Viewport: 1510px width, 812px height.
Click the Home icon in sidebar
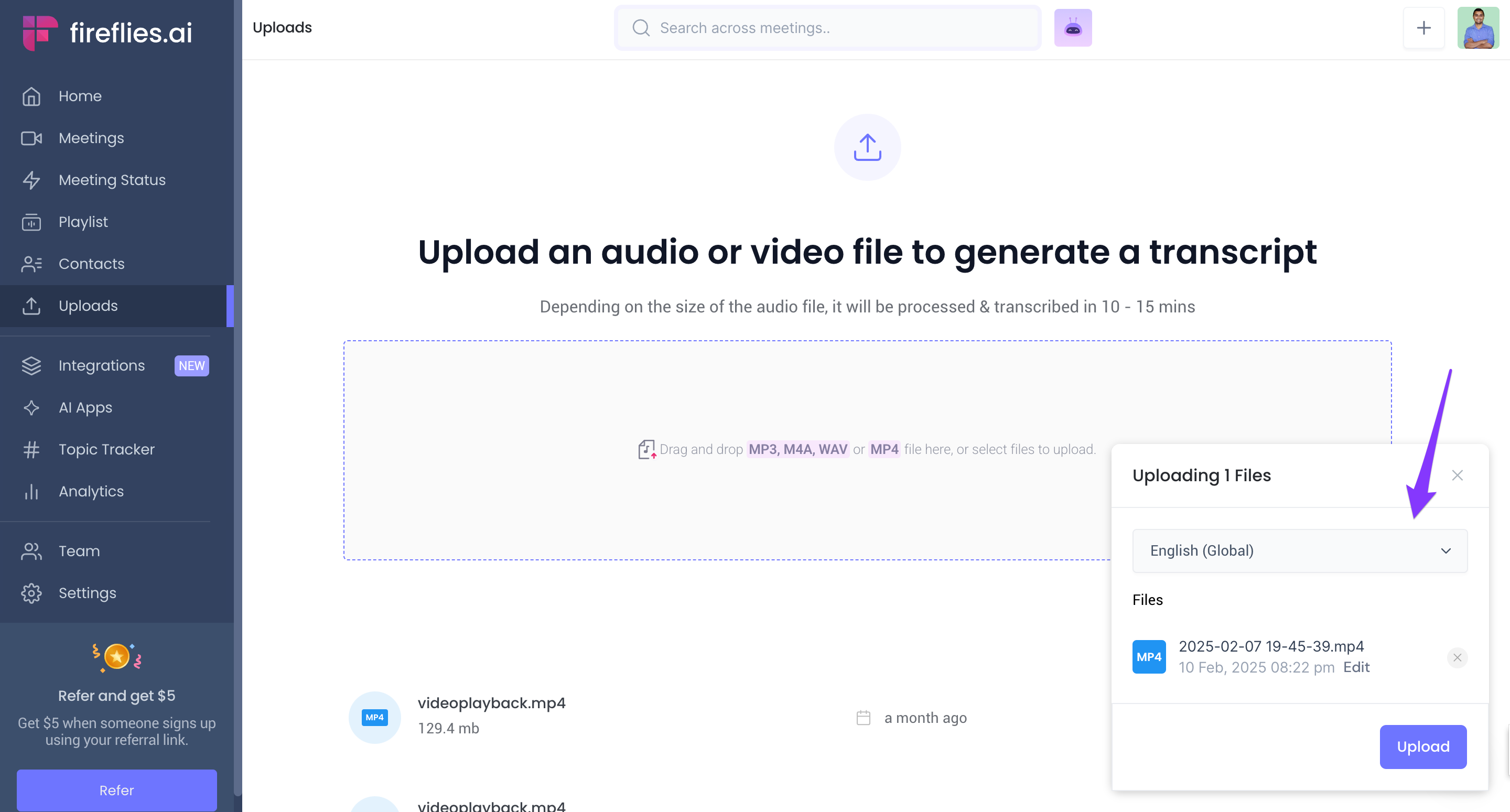[31, 96]
